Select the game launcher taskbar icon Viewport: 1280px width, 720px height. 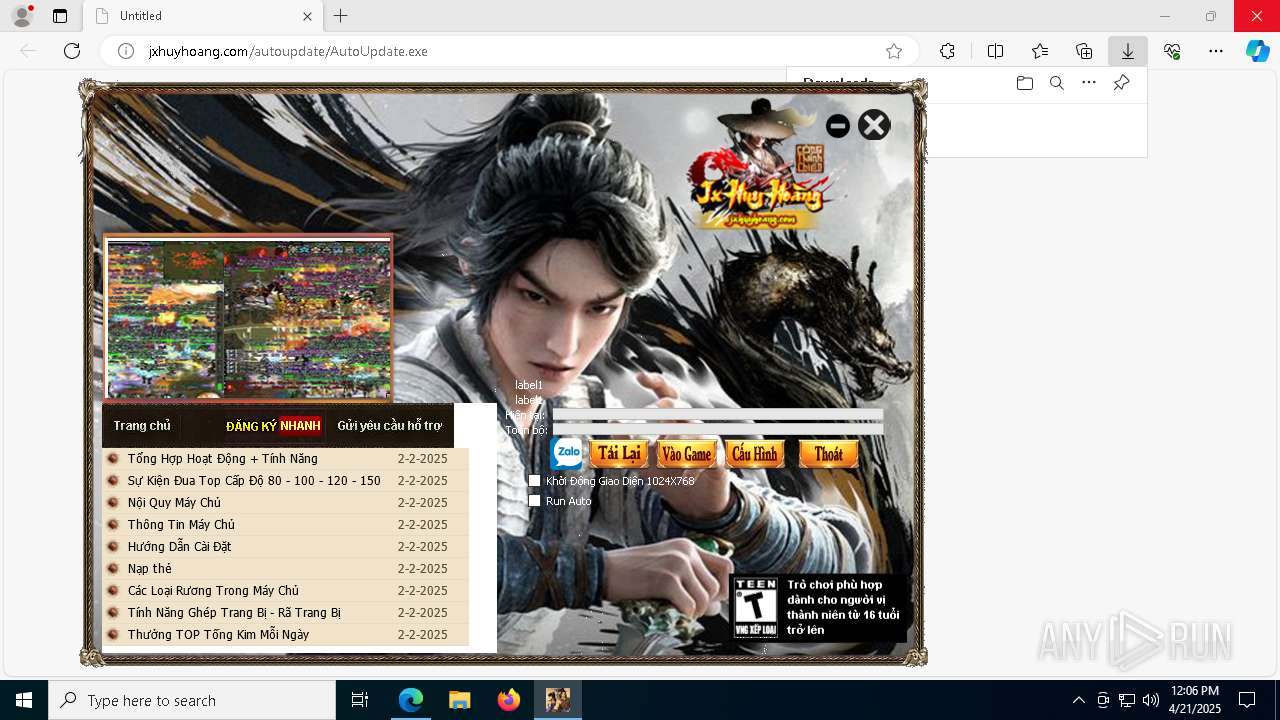pos(558,700)
